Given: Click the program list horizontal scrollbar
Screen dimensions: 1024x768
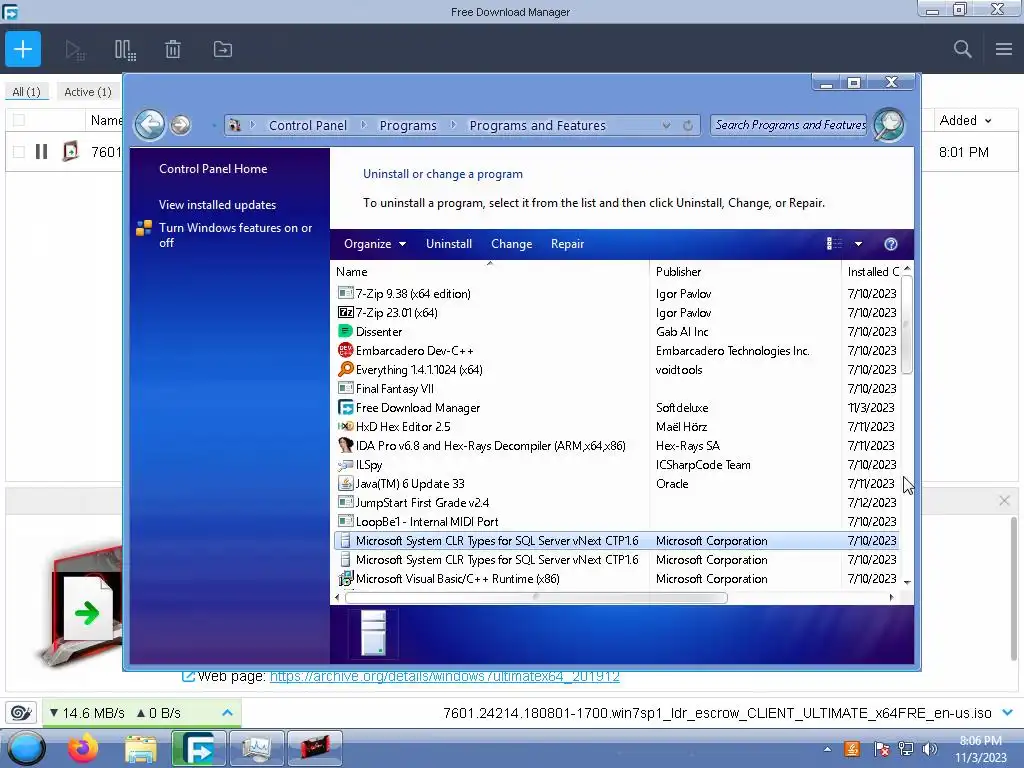Looking at the screenshot, I should 536,597.
